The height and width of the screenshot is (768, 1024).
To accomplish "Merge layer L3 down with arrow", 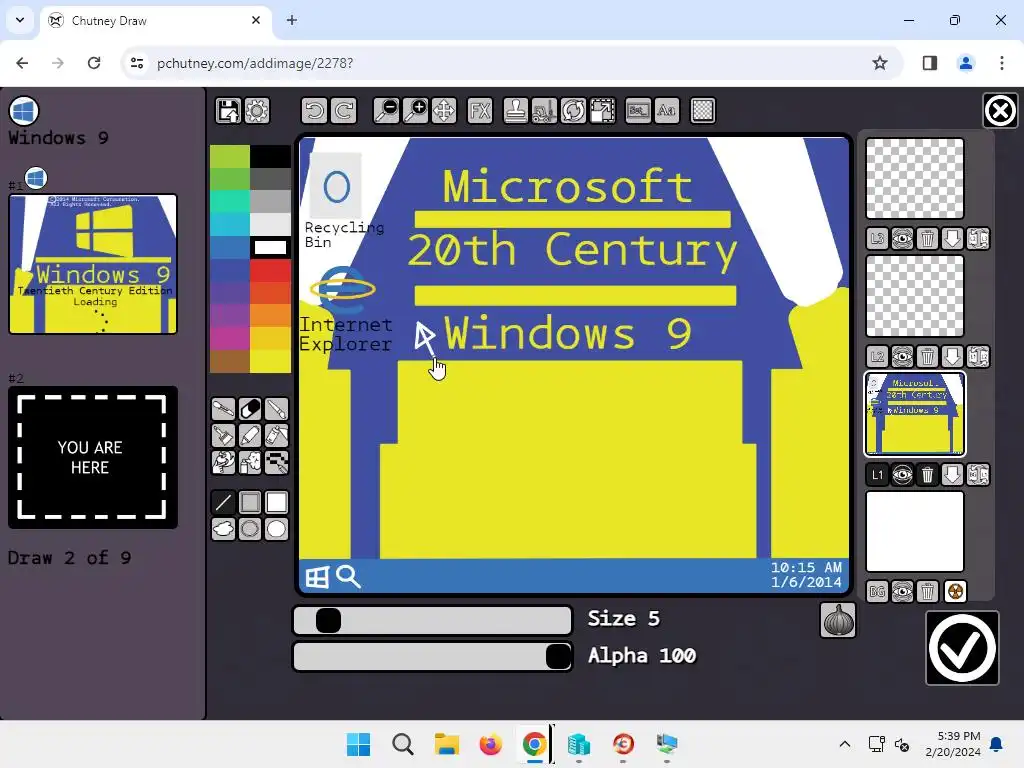I will [953, 239].
